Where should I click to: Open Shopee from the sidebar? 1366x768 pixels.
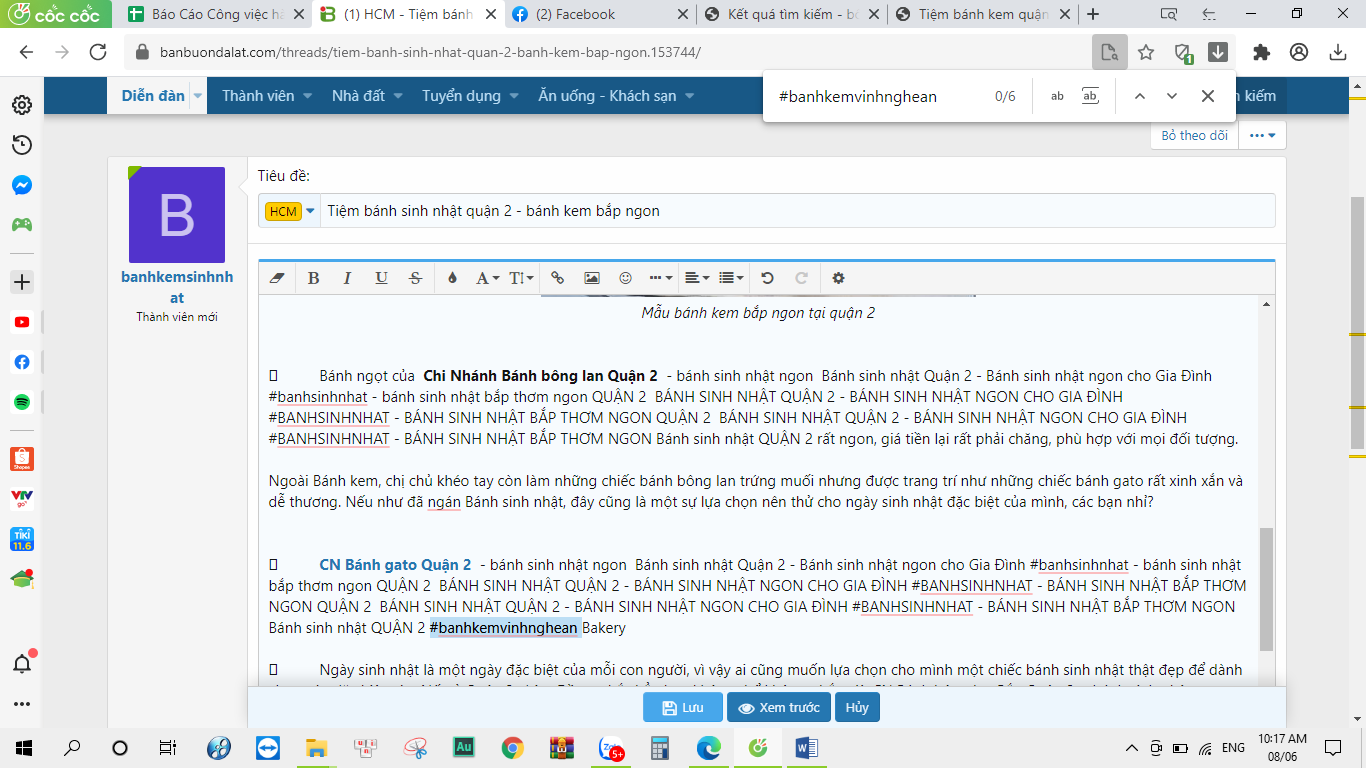click(x=21, y=459)
